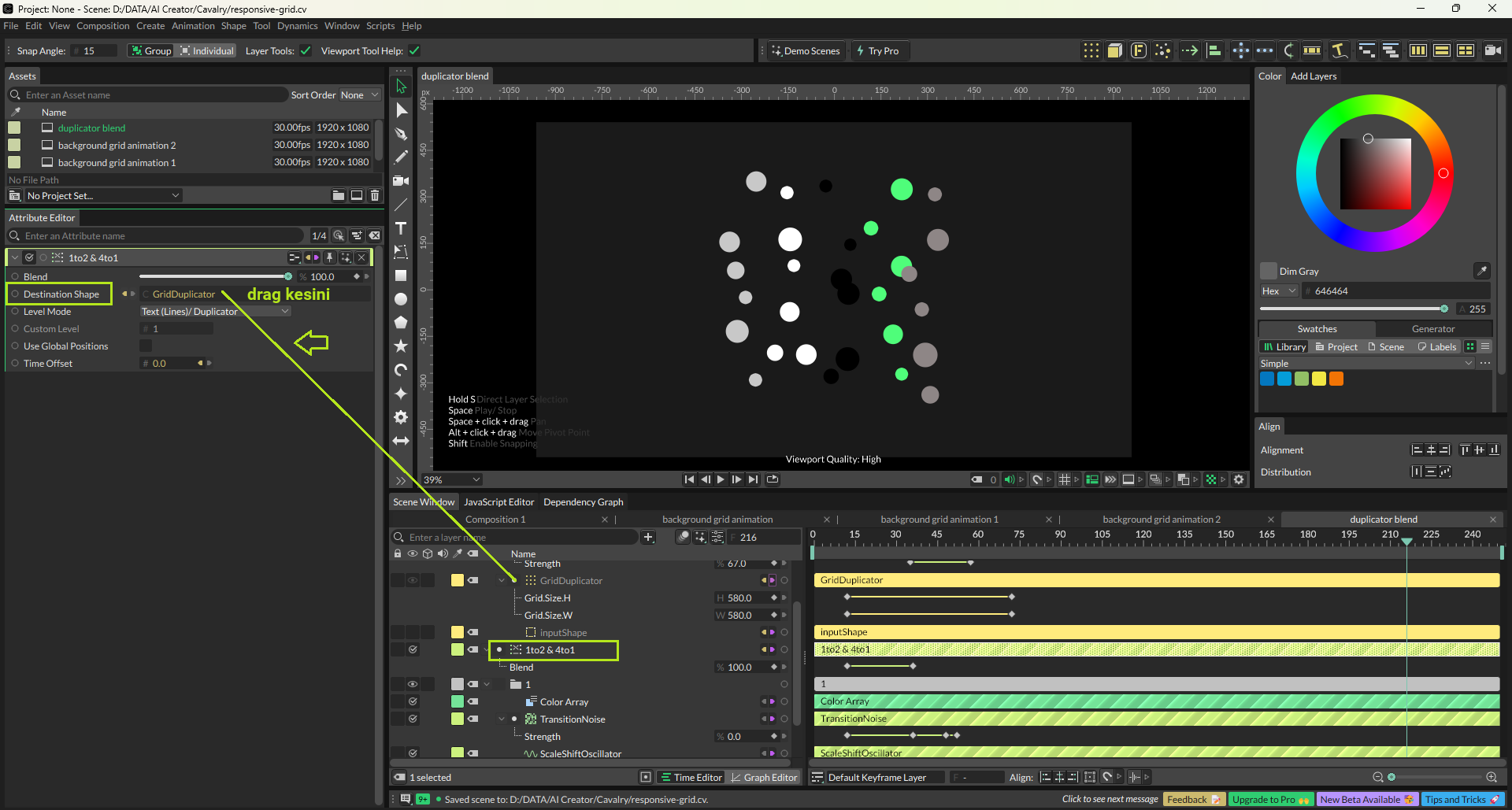The width and height of the screenshot is (1512, 810).
Task: Toggle the Viewport Tool Help checkbox
Action: pos(414,51)
